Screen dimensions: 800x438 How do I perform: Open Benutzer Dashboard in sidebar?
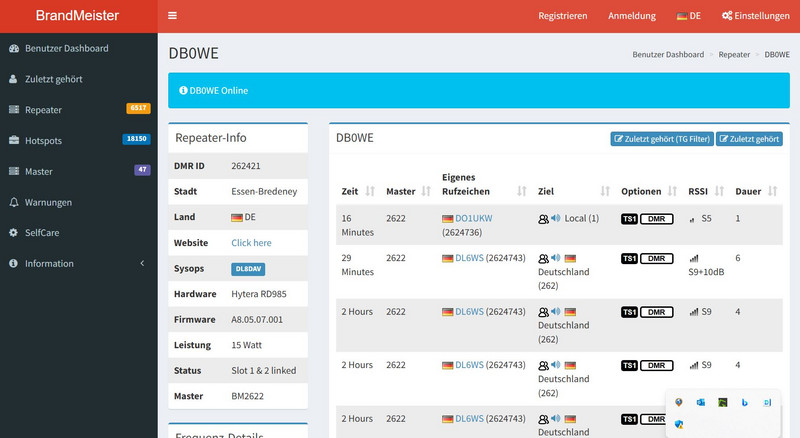point(79,48)
